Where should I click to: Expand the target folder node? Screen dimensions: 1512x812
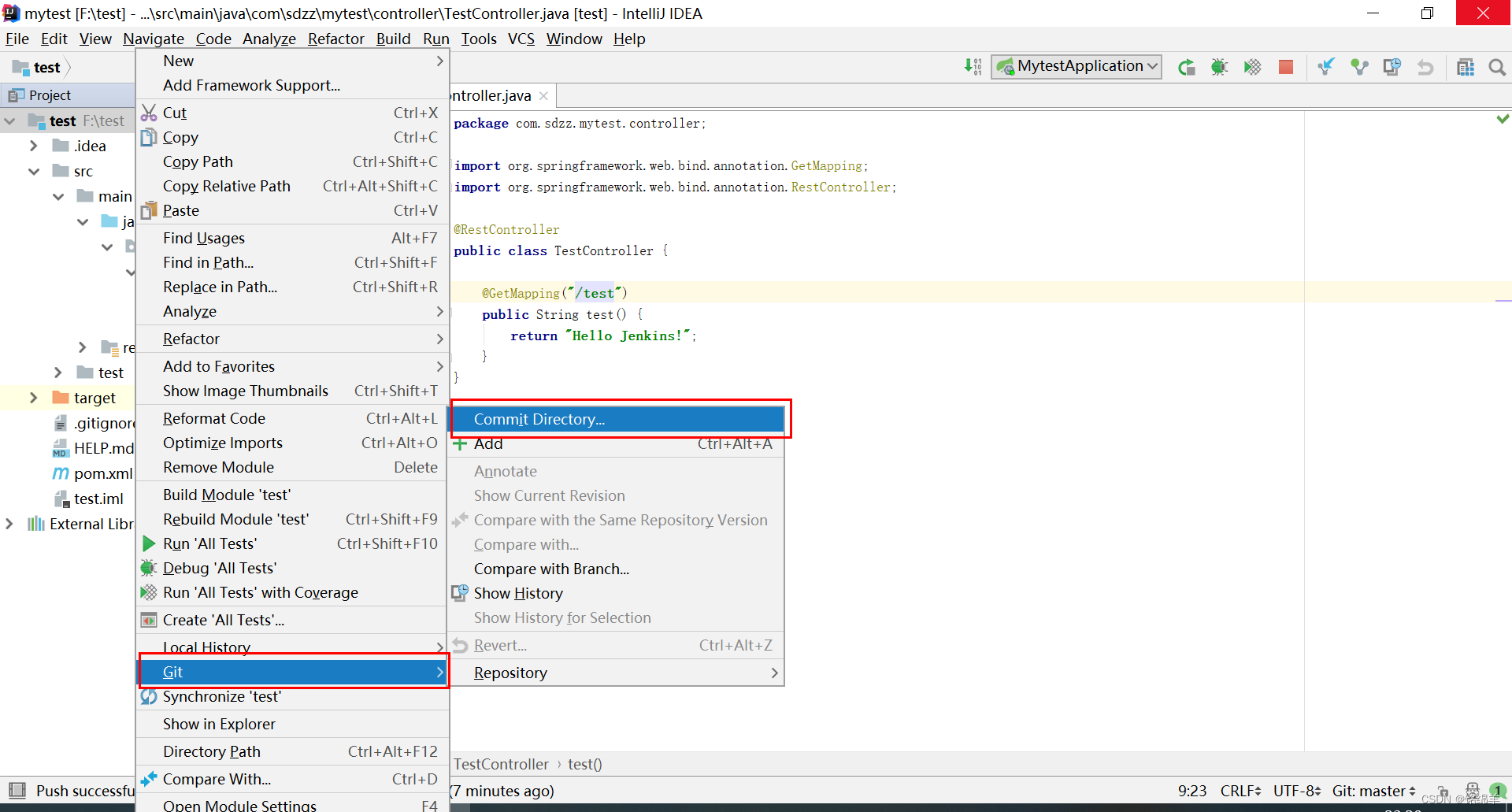[x=33, y=398]
